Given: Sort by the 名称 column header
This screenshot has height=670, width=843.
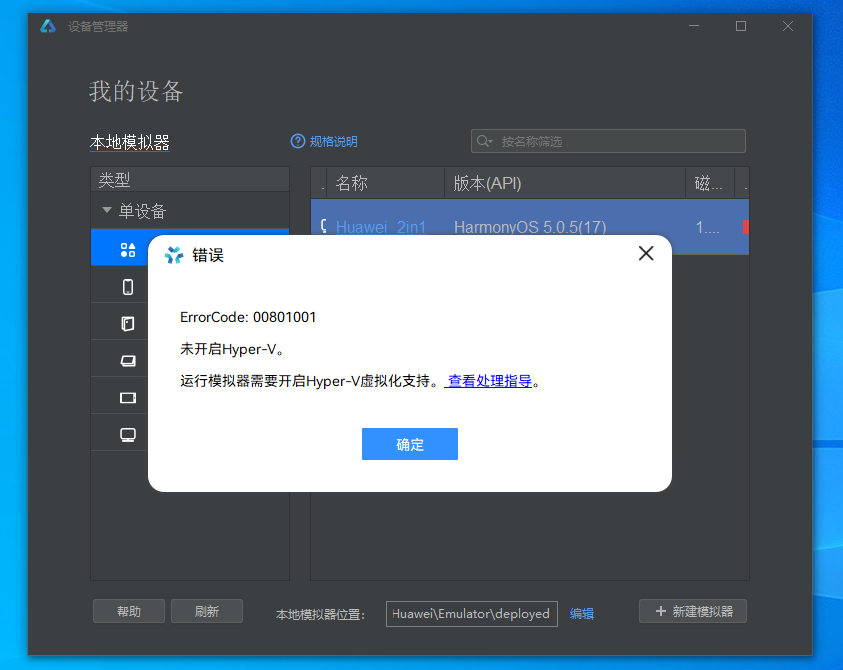Looking at the screenshot, I should point(385,183).
